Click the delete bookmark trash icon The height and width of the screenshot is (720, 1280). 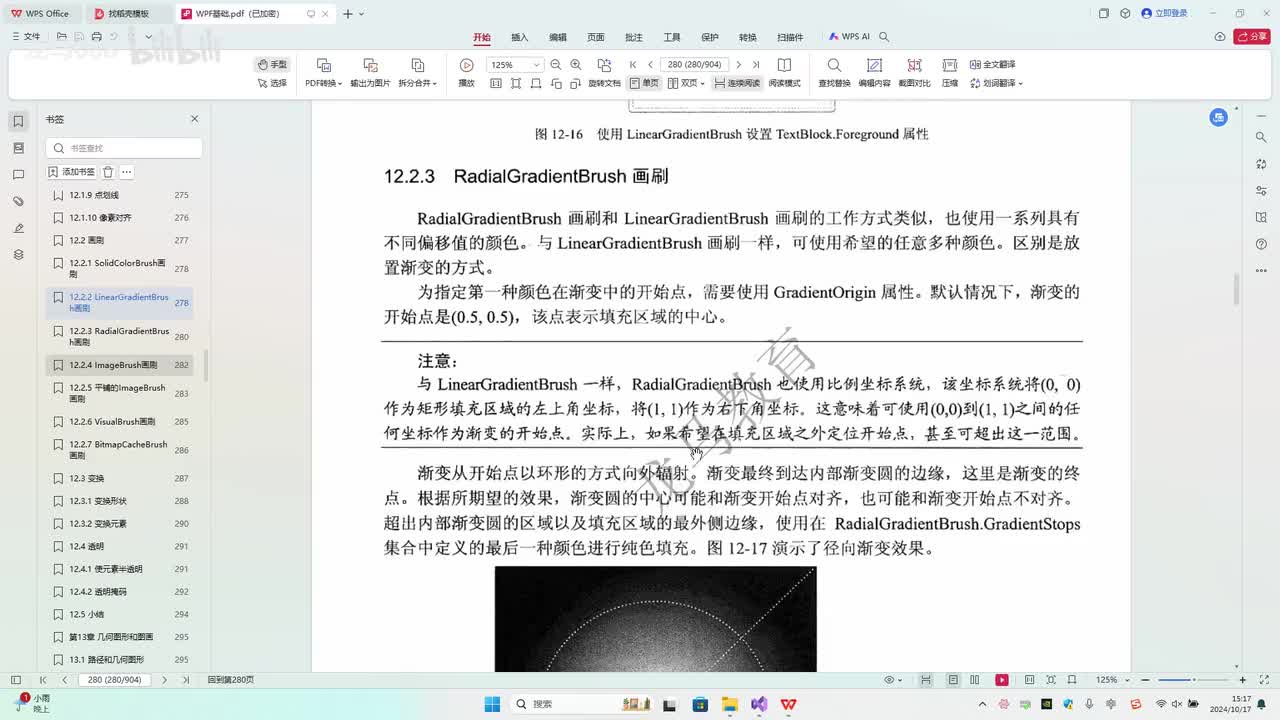pos(108,172)
